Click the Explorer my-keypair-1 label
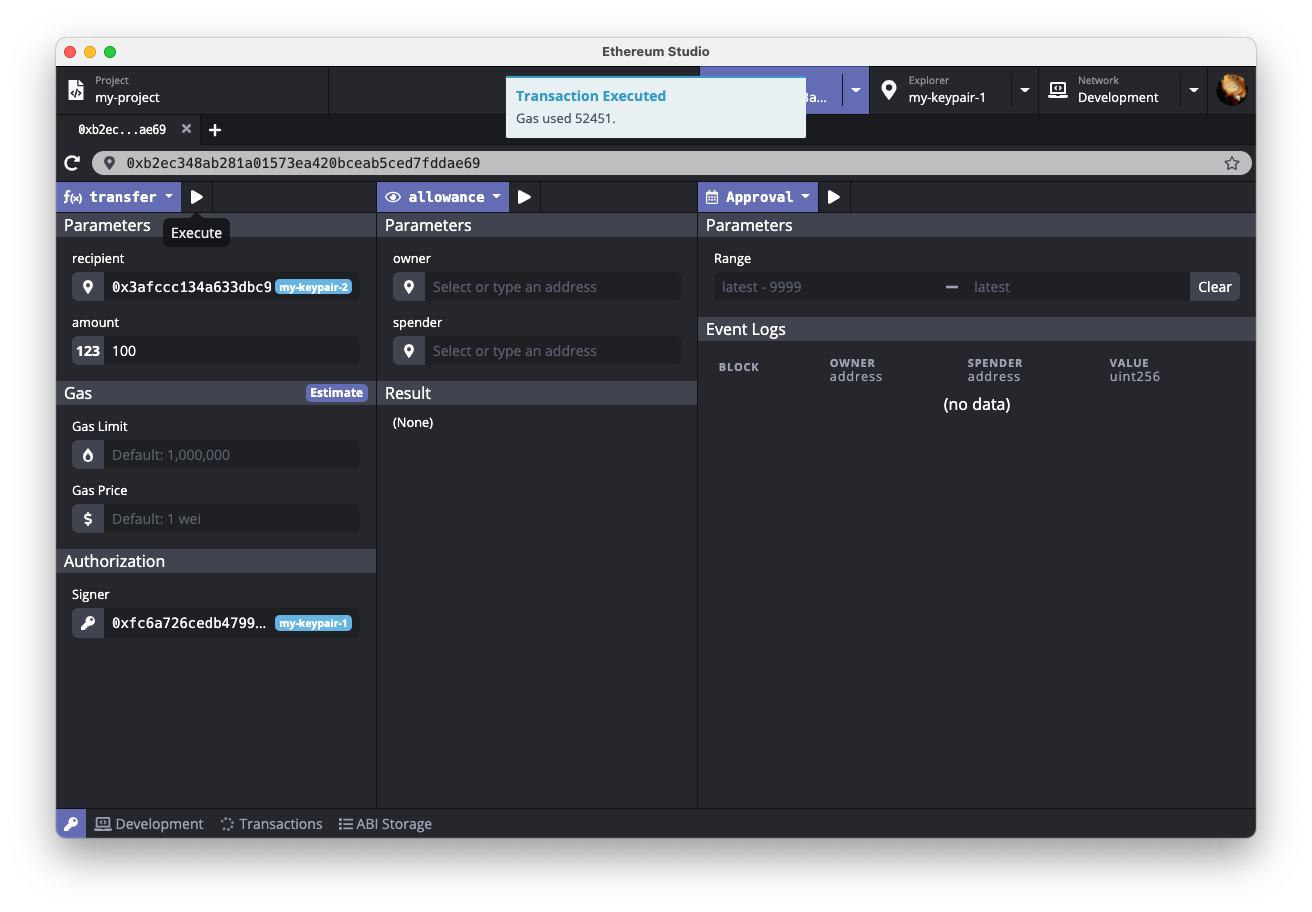1312x912 pixels. click(x=946, y=90)
